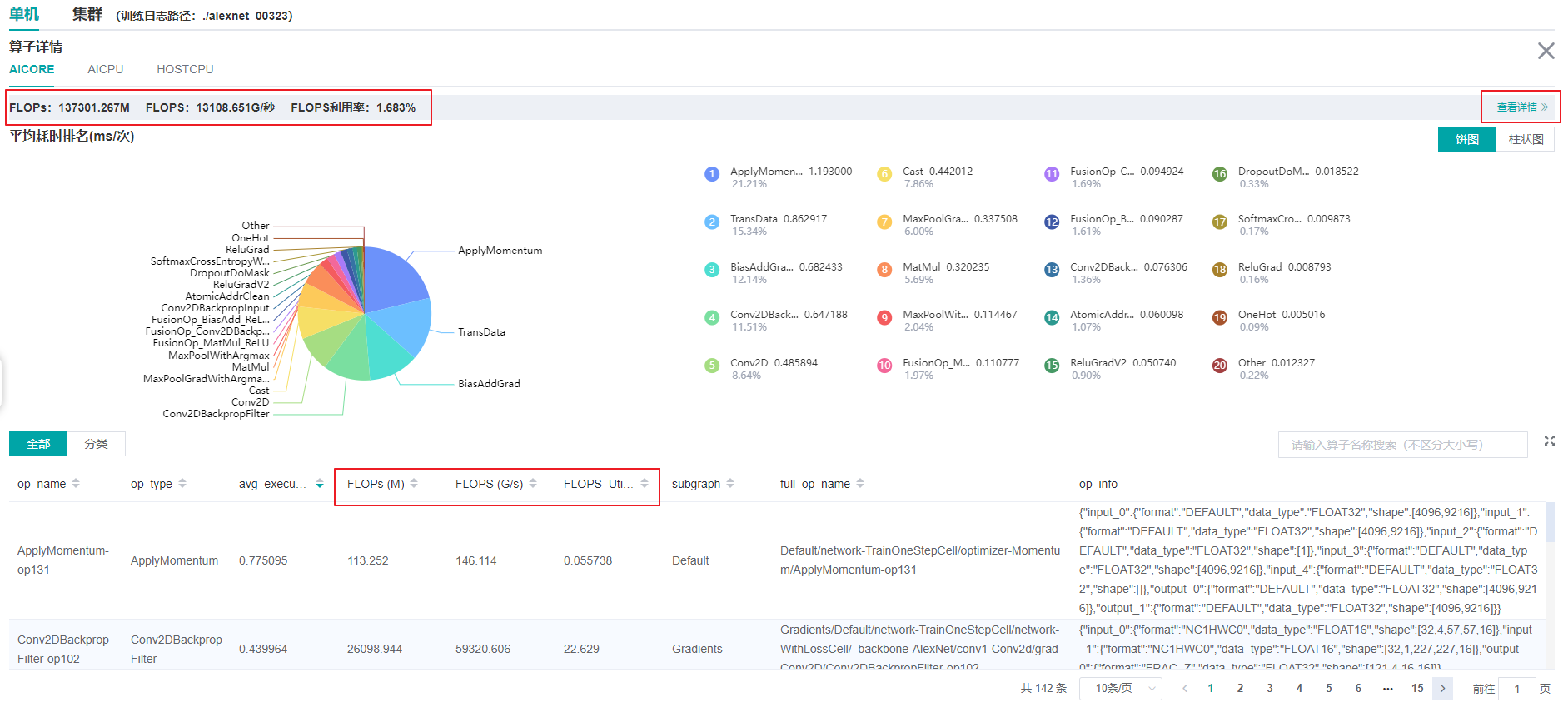Image resolution: width=1568 pixels, height=712 pixels.
Task: Open the view details link
Action: [x=1521, y=107]
